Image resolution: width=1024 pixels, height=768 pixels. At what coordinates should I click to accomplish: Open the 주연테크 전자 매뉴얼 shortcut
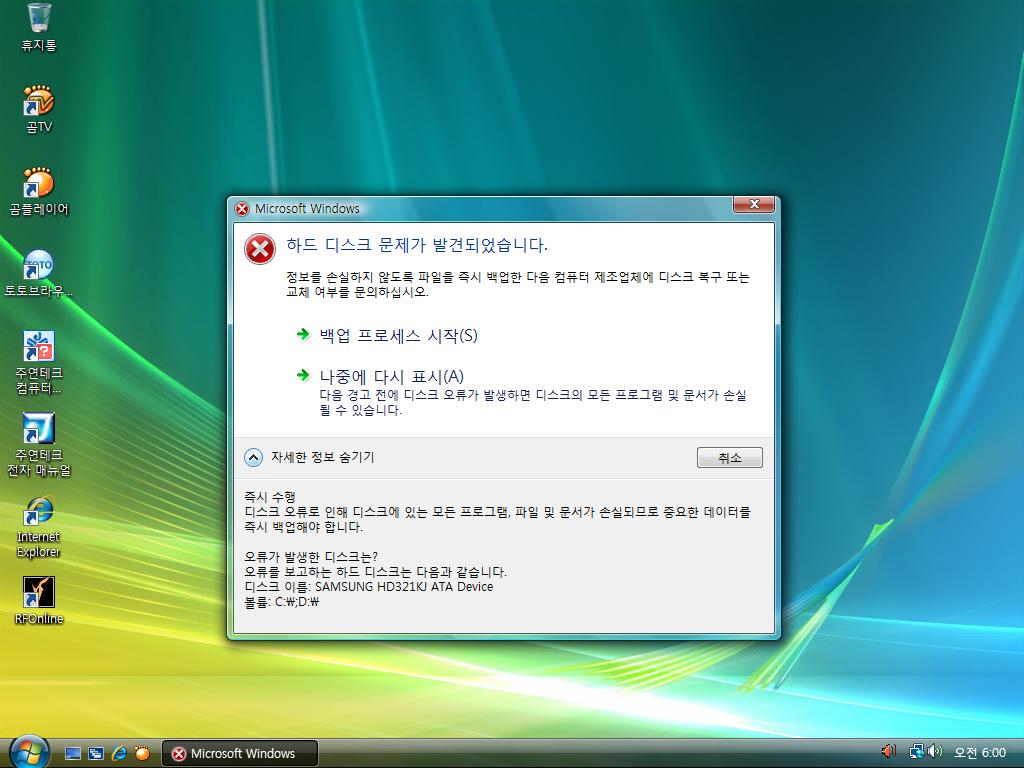pyautogui.click(x=39, y=445)
